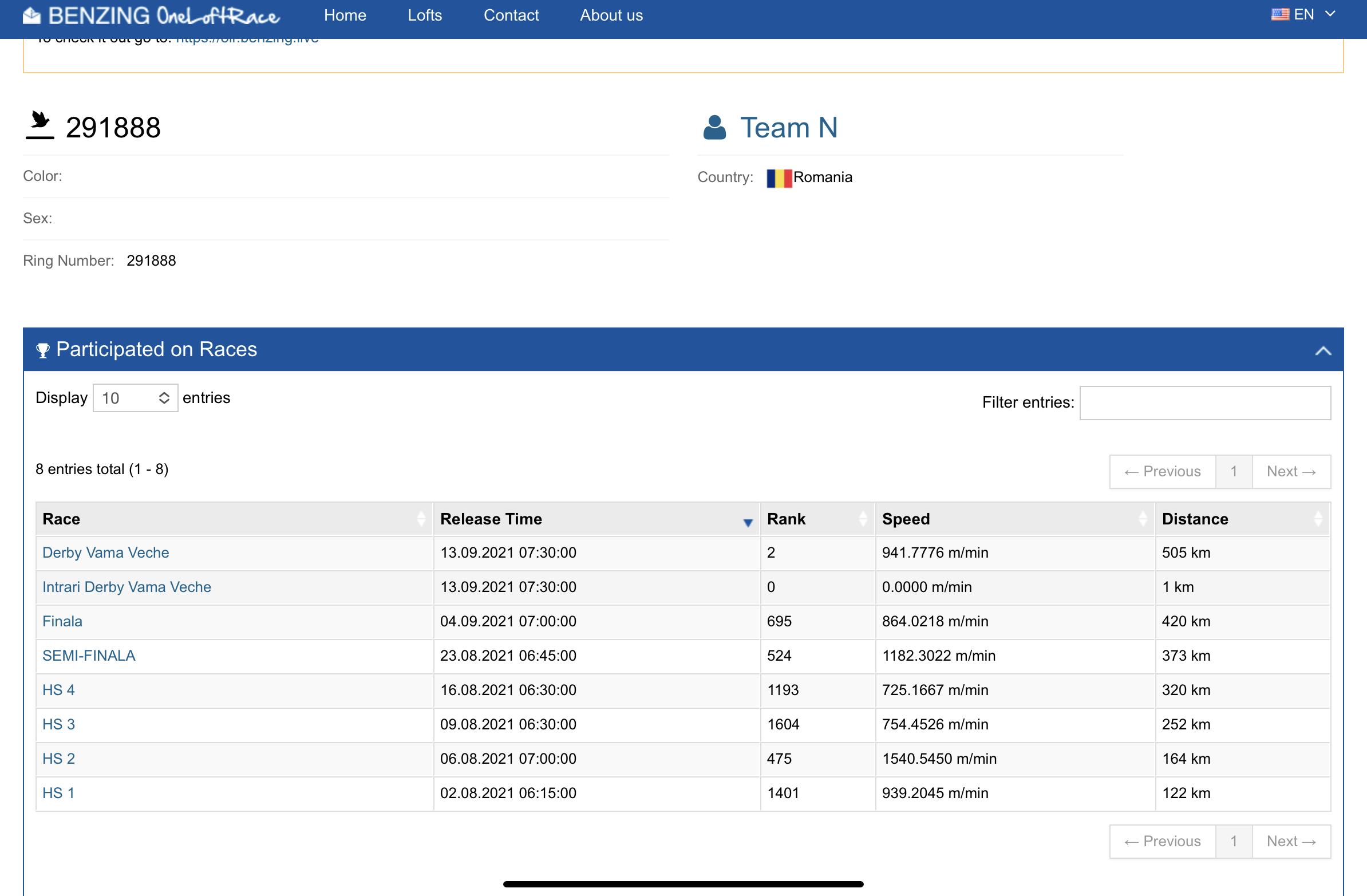Click the 122 km distance cell

tap(1242, 794)
